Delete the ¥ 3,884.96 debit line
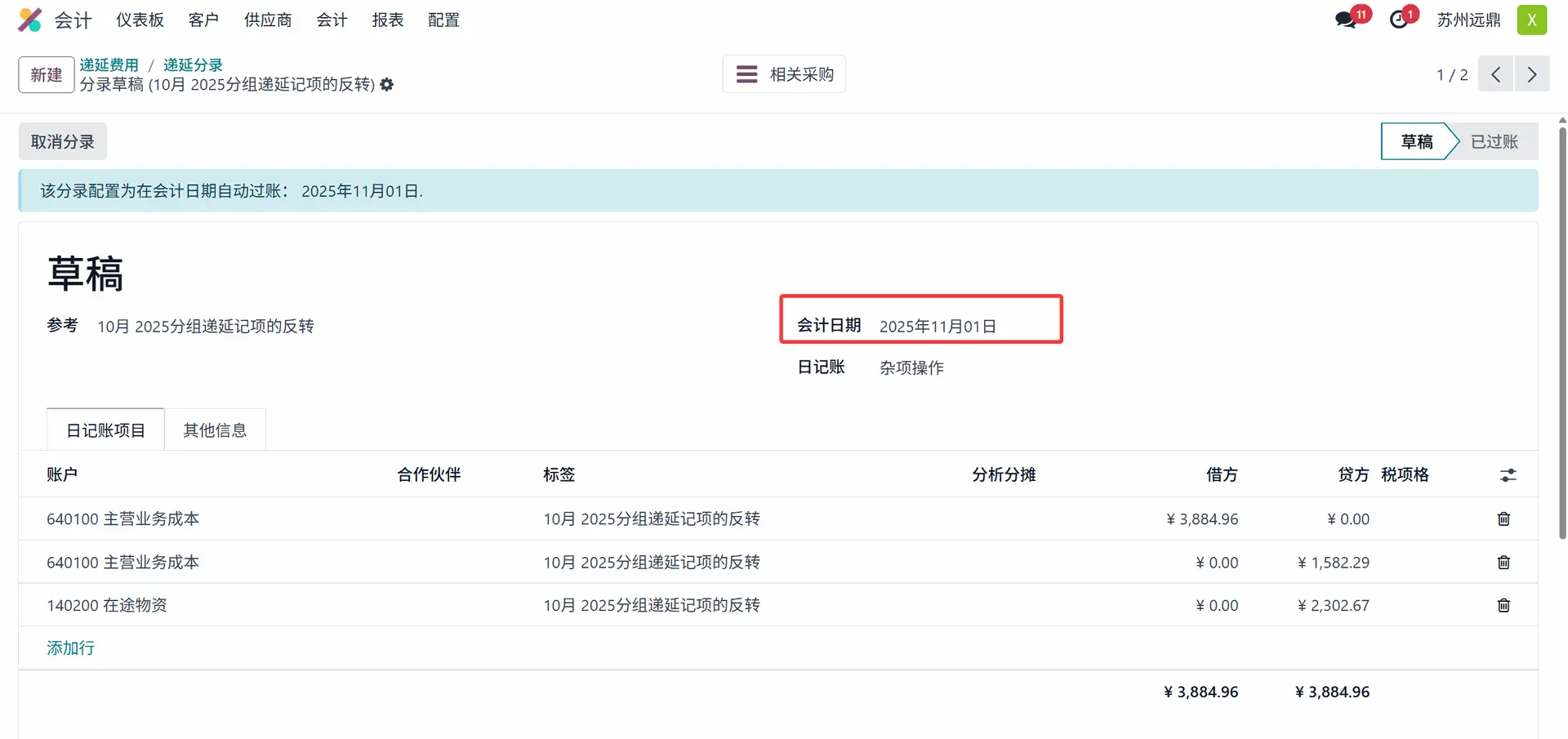 click(1503, 519)
